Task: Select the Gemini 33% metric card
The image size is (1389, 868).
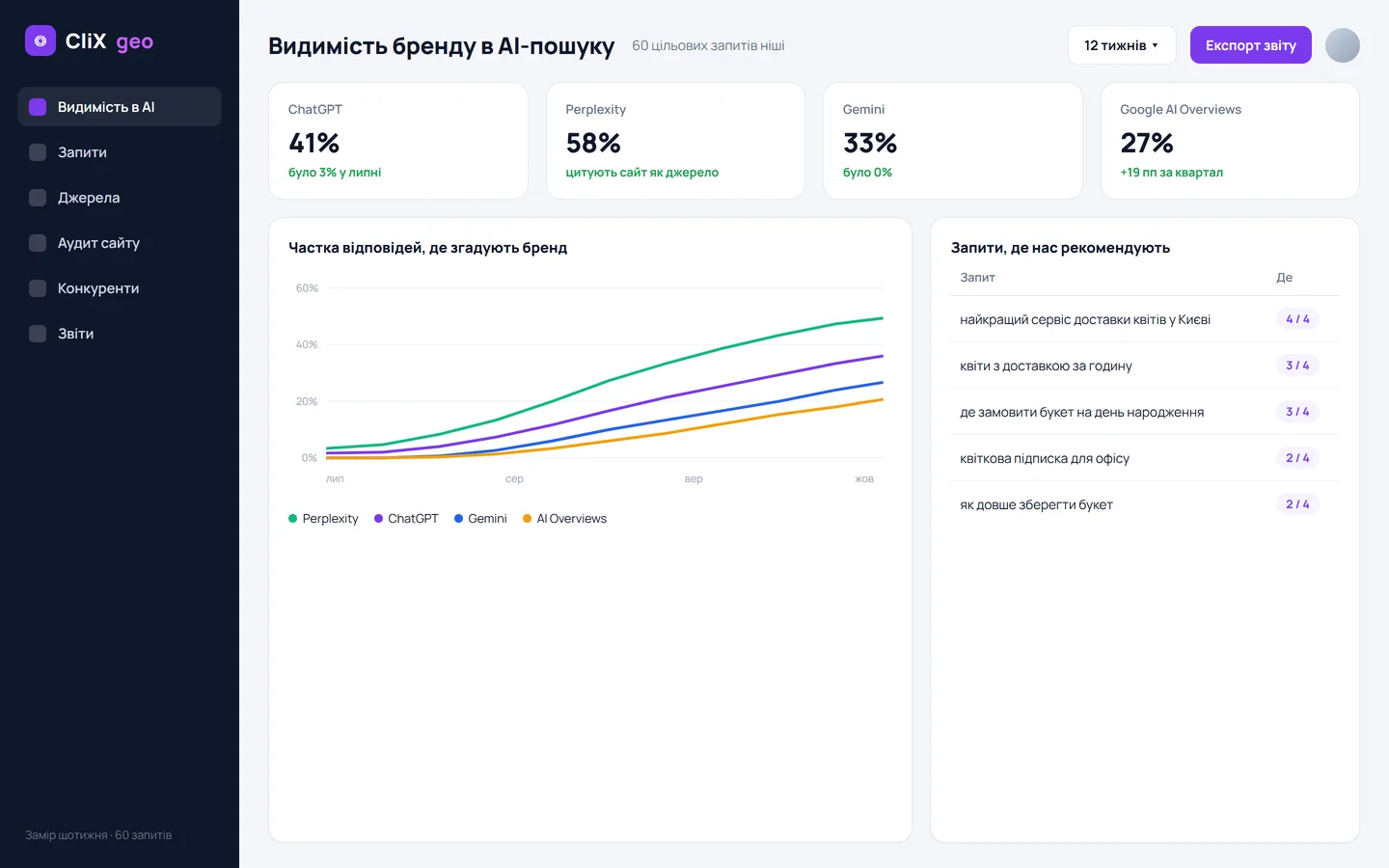Action: [953, 141]
